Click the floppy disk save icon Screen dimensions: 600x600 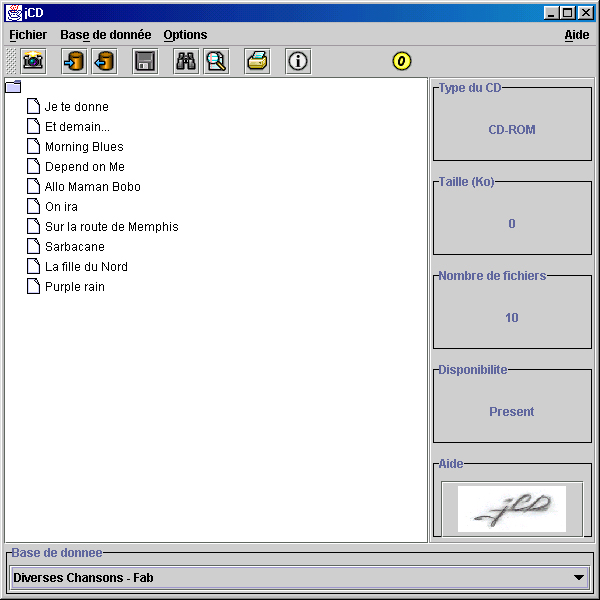pyautogui.click(x=145, y=61)
